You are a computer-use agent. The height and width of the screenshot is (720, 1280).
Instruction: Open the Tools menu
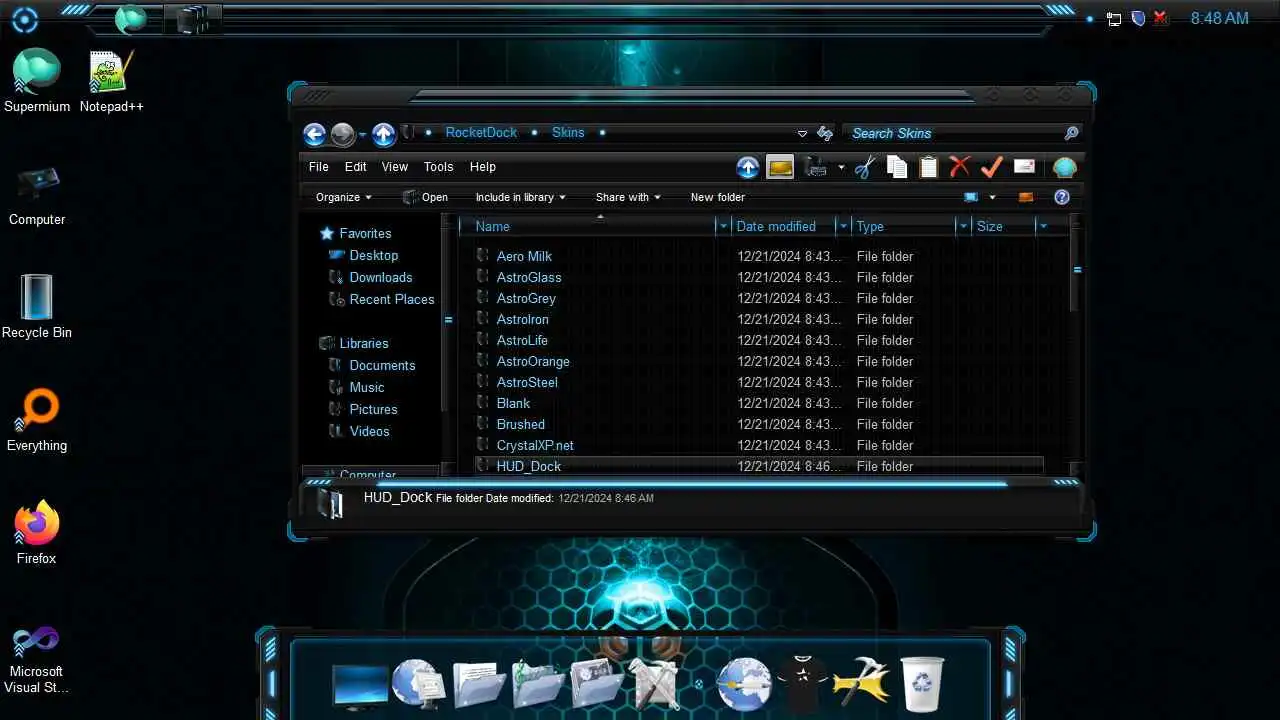(x=438, y=167)
